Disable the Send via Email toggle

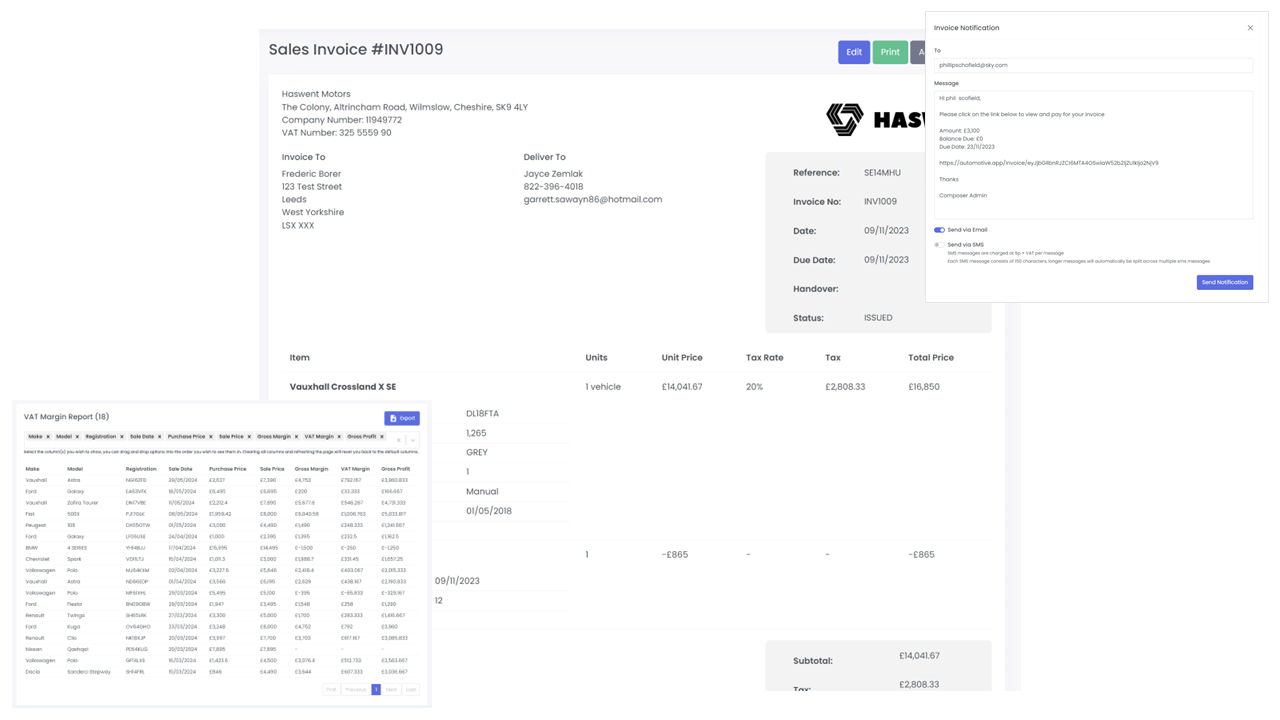[939, 230]
